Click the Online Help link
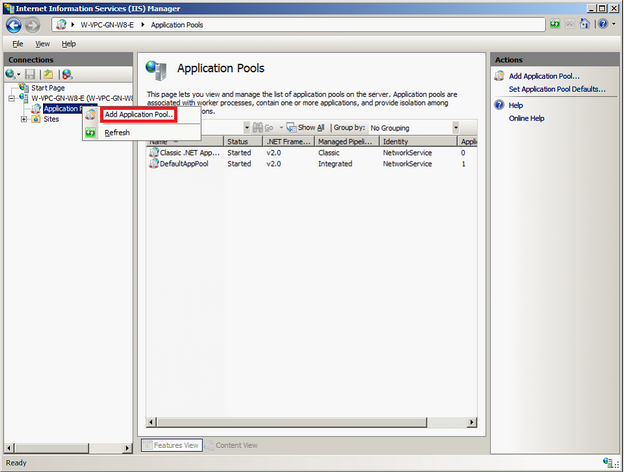Image resolution: width=624 pixels, height=472 pixels. coord(526,118)
